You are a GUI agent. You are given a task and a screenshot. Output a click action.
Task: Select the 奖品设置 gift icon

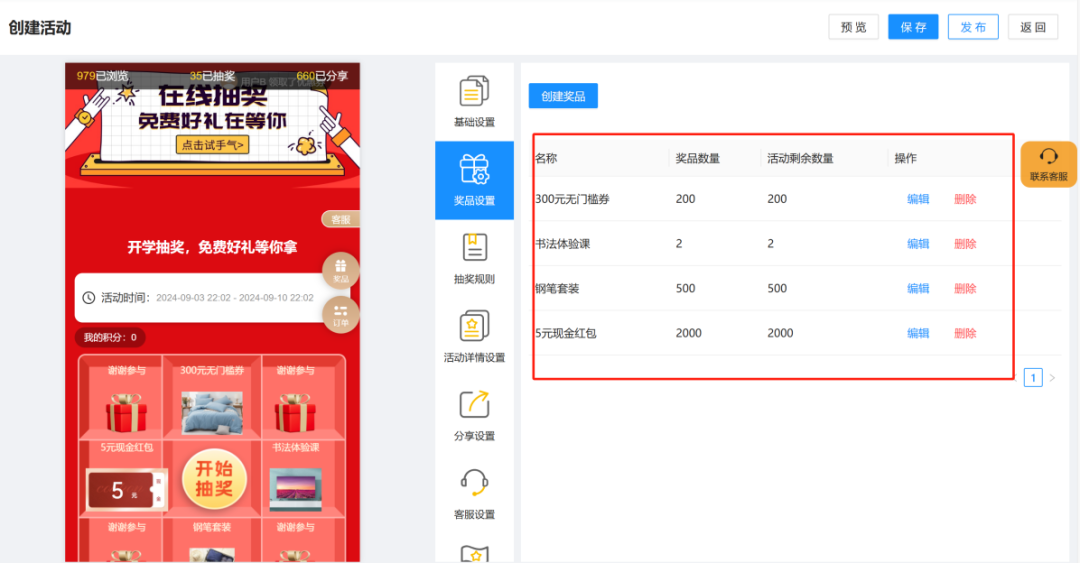click(474, 171)
